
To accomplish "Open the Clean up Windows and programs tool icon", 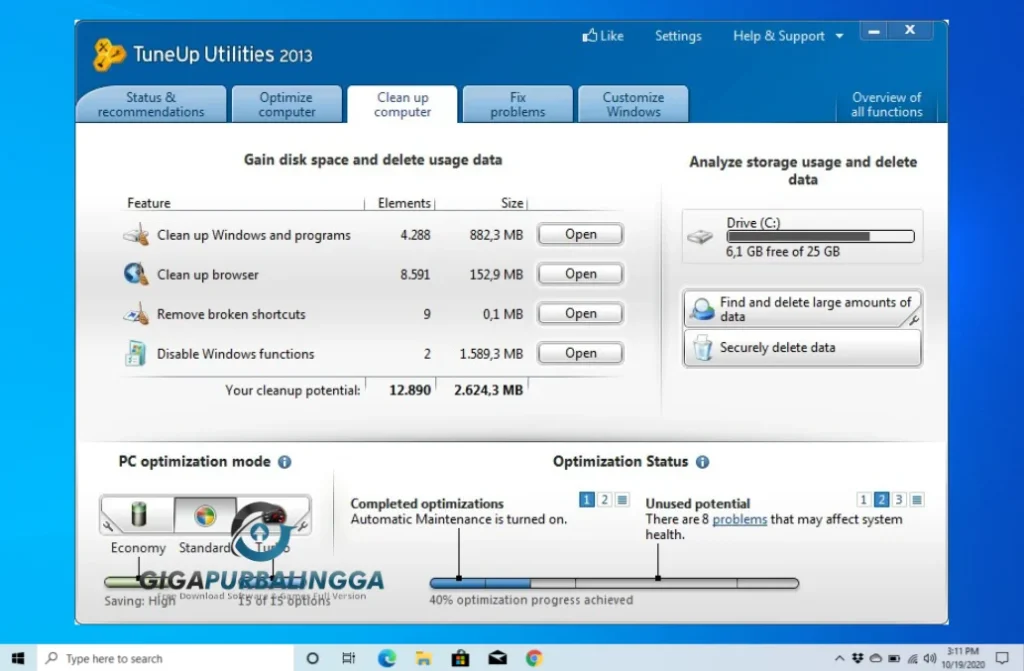I will (137, 233).
